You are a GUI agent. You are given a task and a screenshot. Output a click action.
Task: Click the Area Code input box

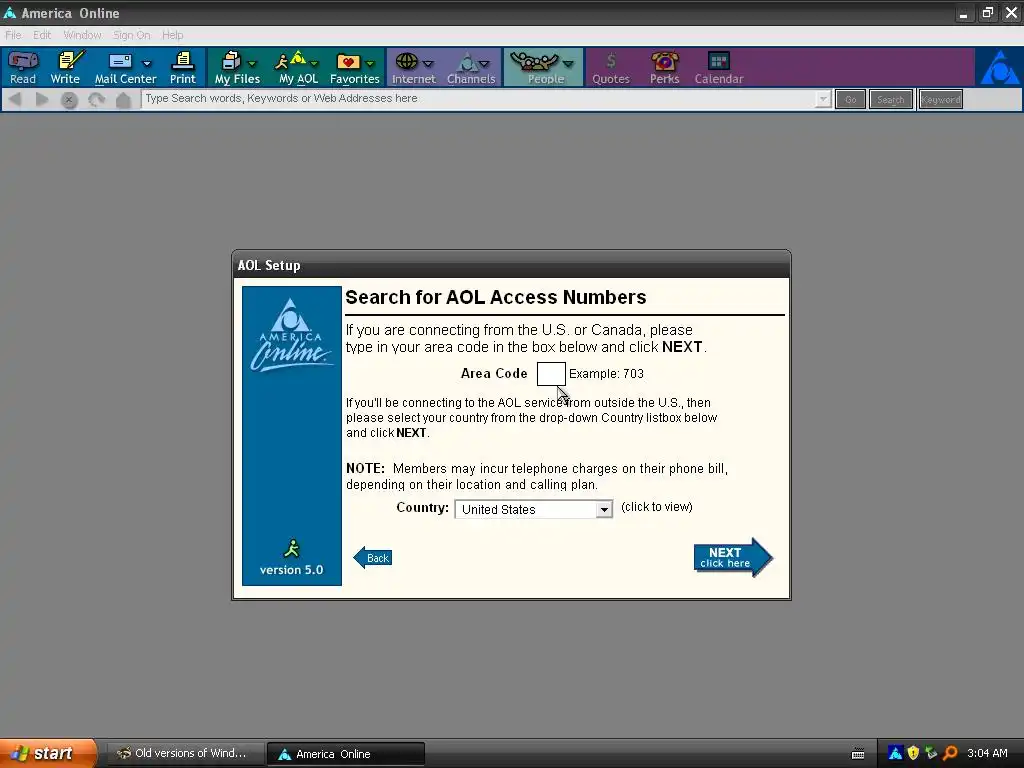tap(551, 374)
